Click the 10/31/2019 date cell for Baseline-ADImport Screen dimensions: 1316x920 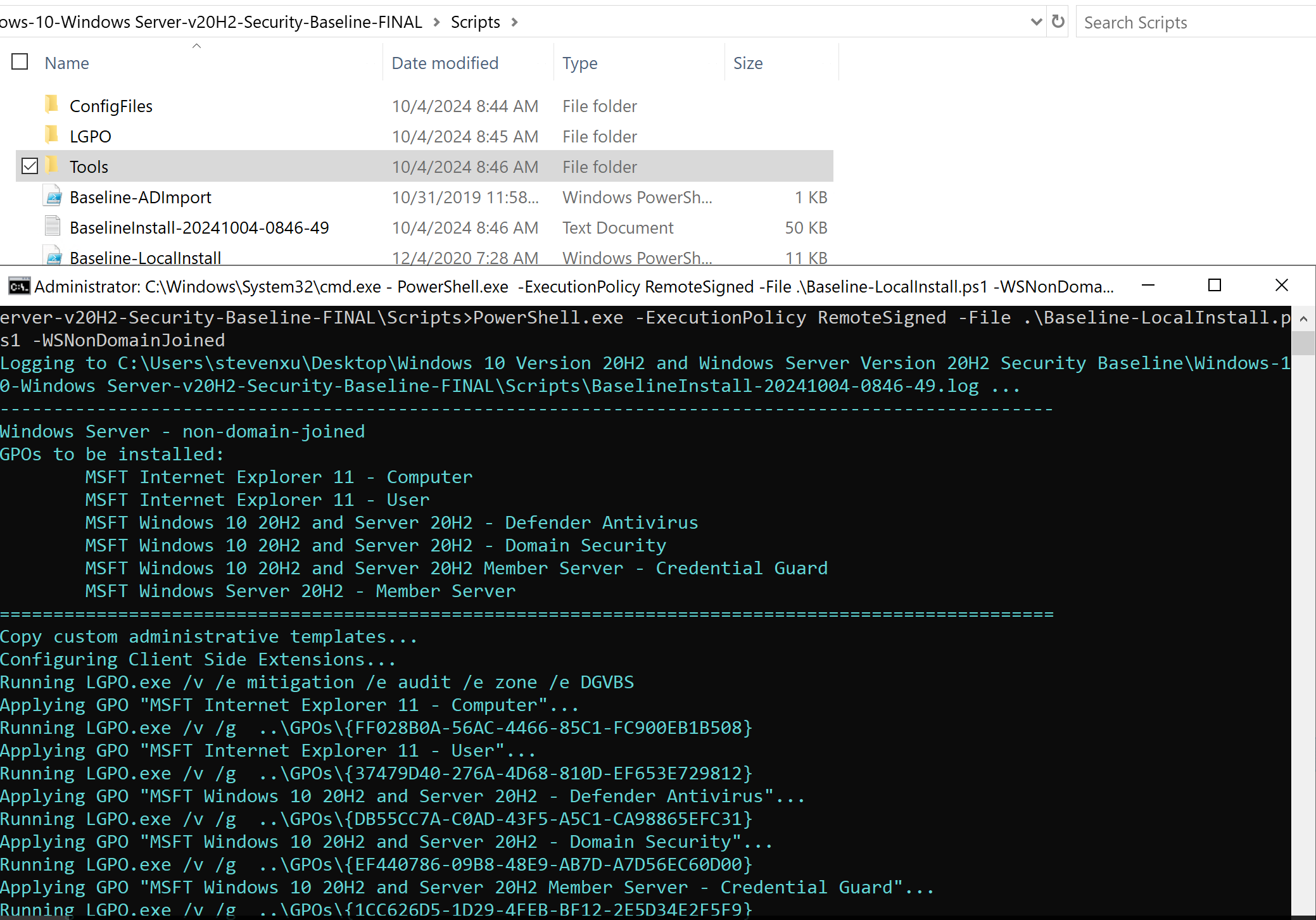click(x=465, y=197)
